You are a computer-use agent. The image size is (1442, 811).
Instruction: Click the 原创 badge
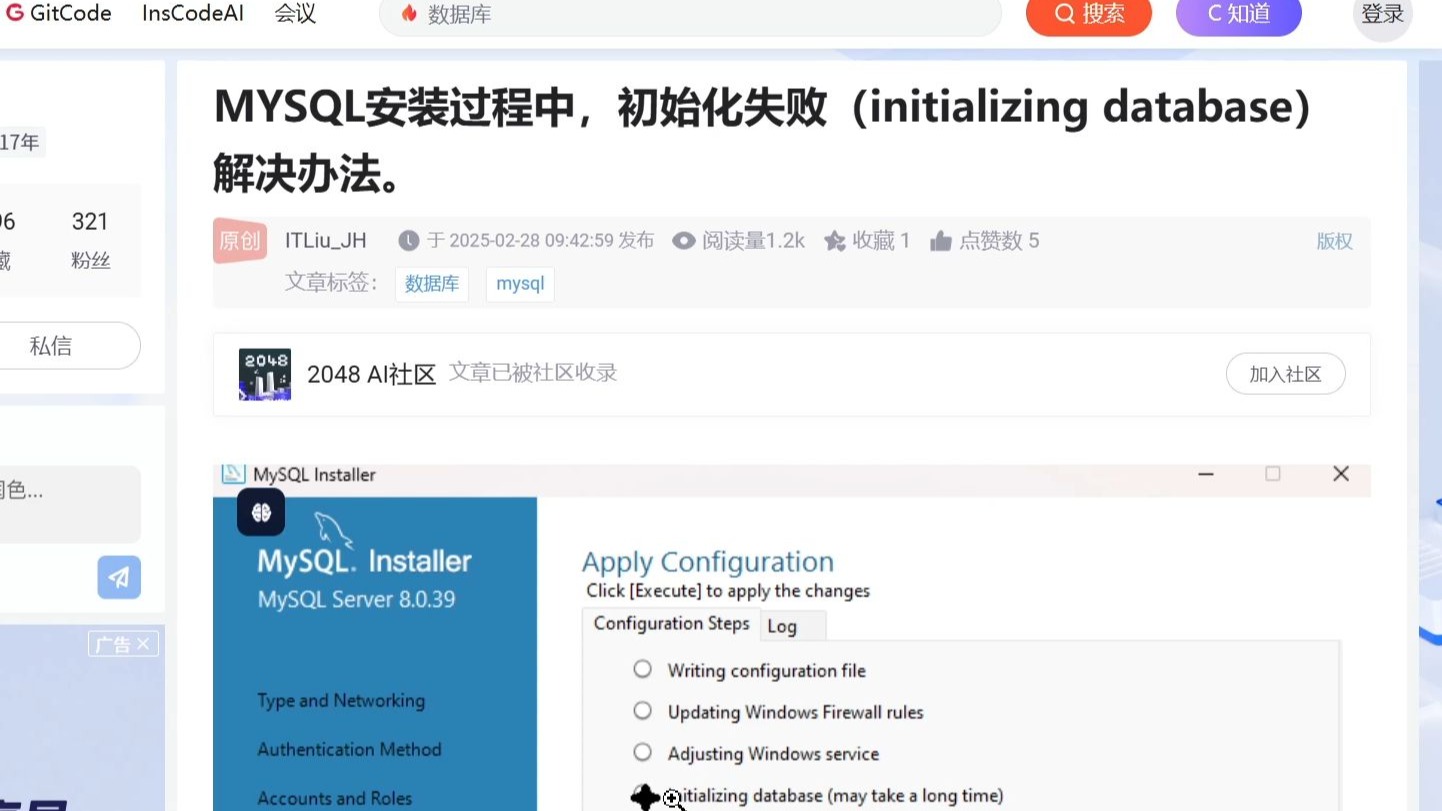239,241
